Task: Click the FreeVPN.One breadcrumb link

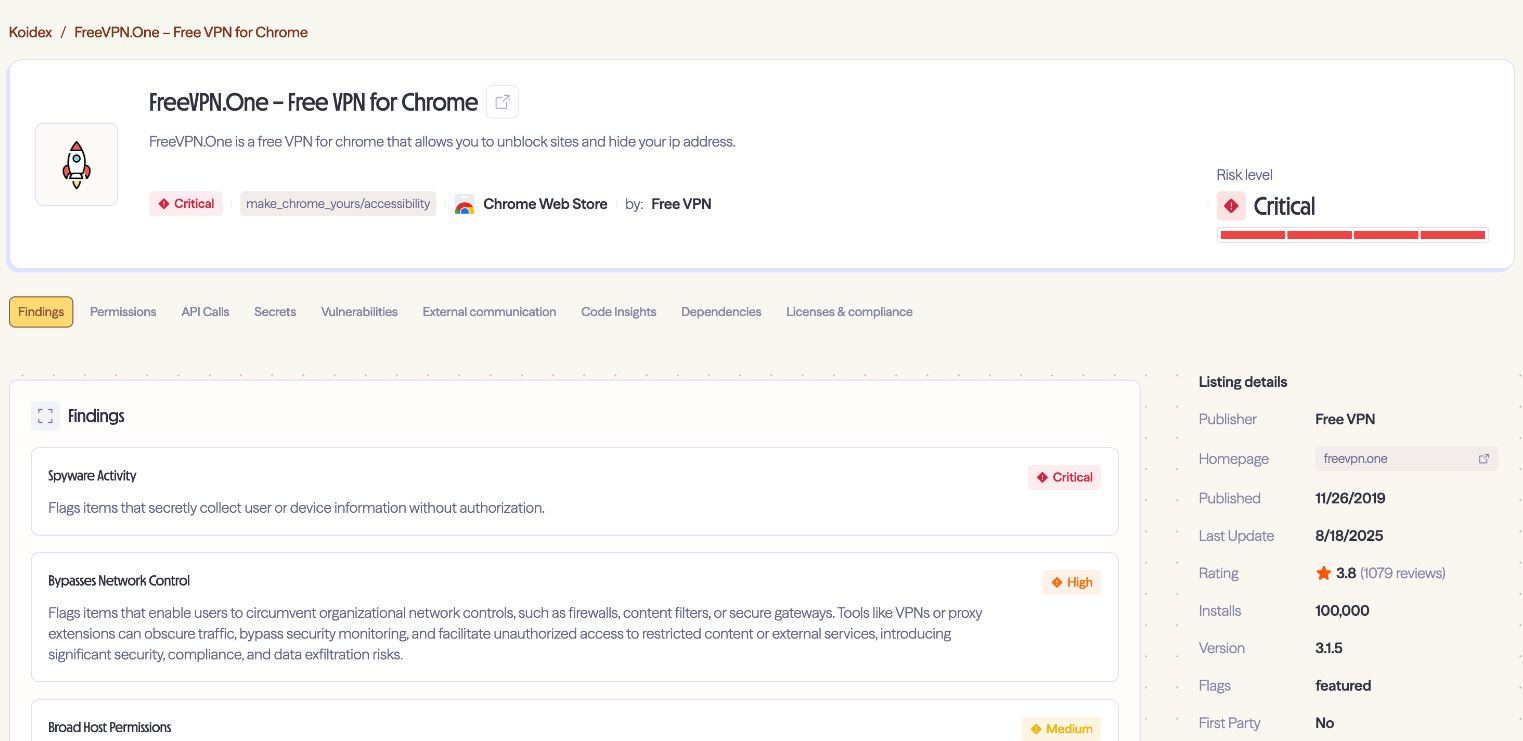Action: point(191,32)
